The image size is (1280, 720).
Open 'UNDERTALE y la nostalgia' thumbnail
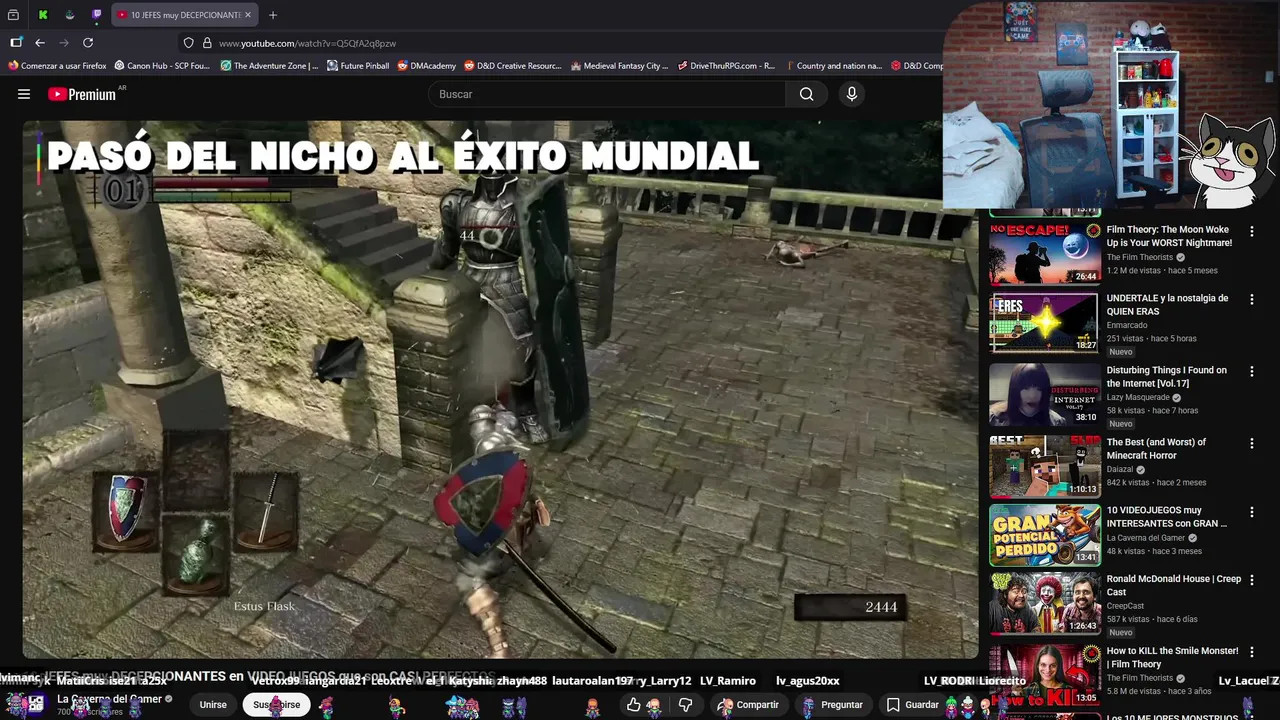click(1044, 322)
